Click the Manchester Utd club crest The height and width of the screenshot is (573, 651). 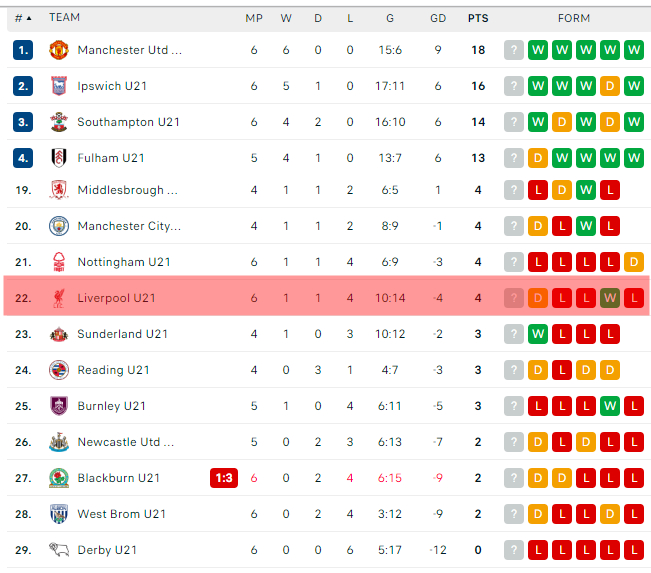click(x=59, y=50)
